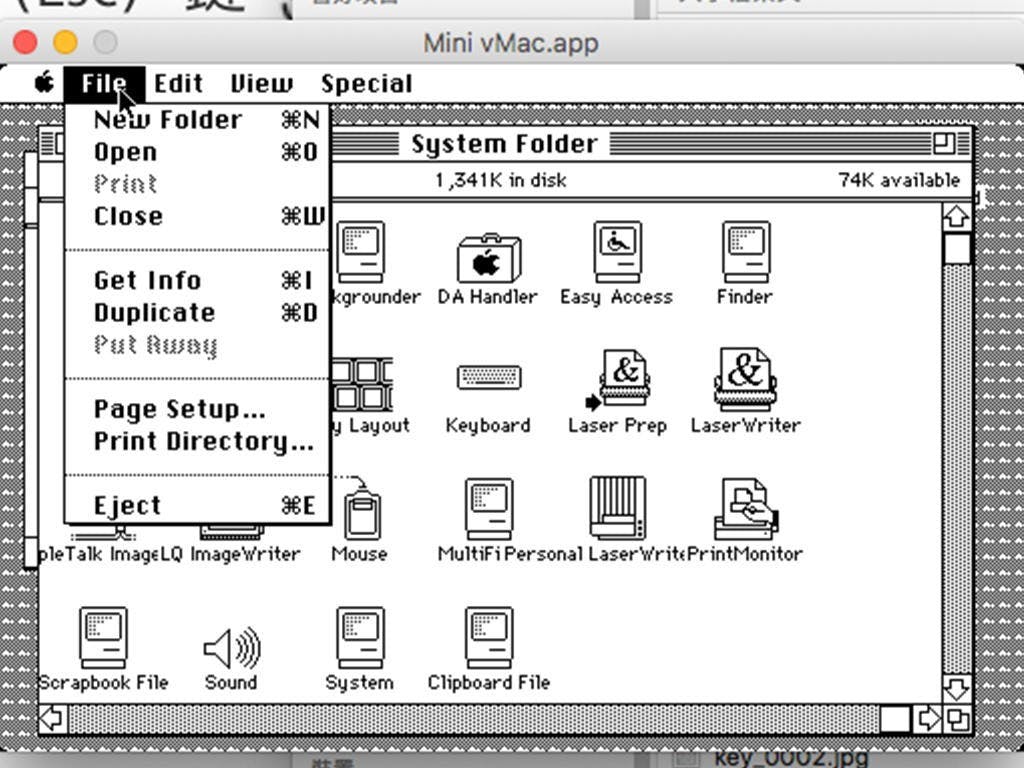Open the Apple menu
Image resolution: width=1024 pixels, height=768 pixels.
coord(44,83)
